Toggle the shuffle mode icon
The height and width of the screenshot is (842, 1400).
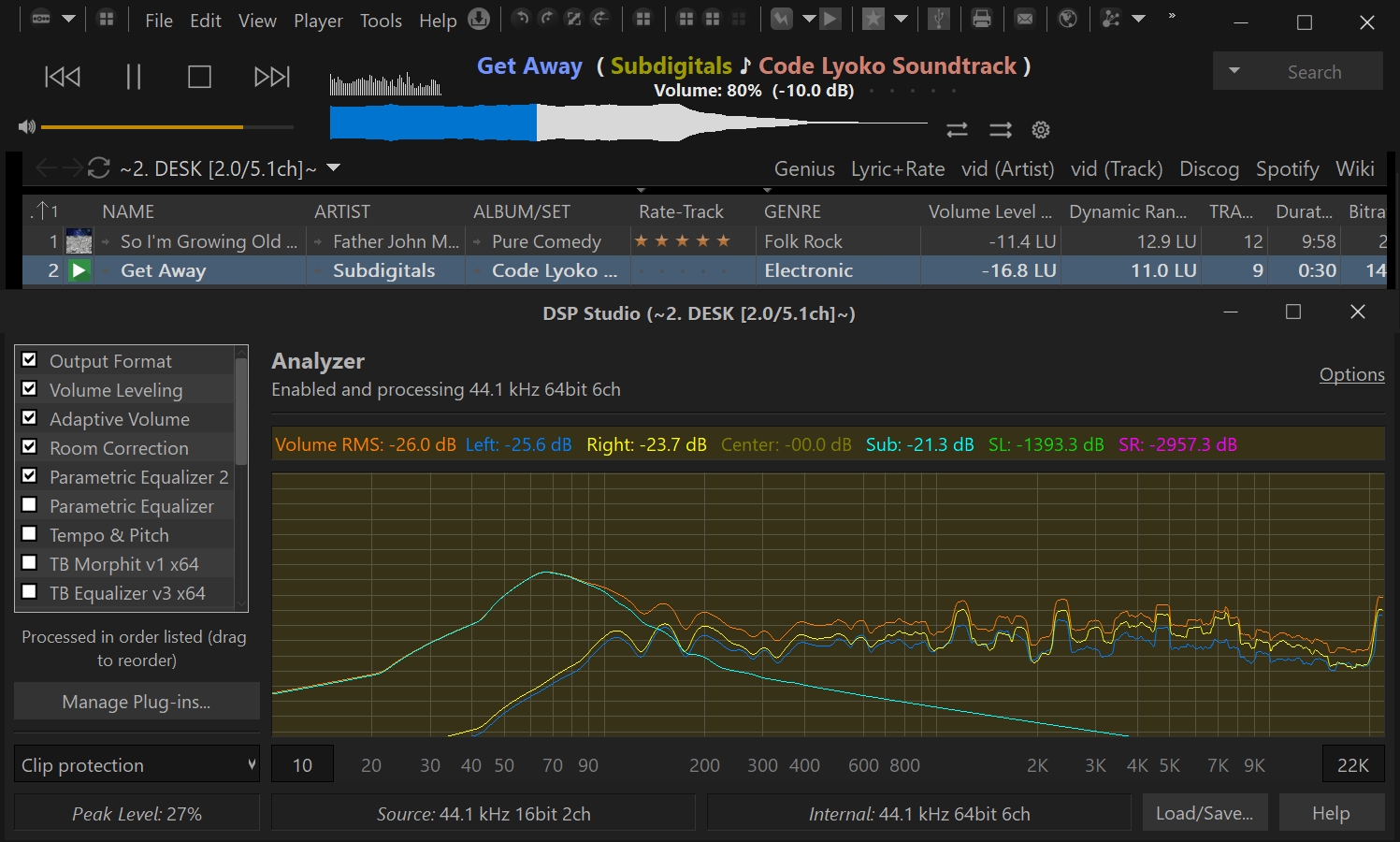click(1001, 130)
